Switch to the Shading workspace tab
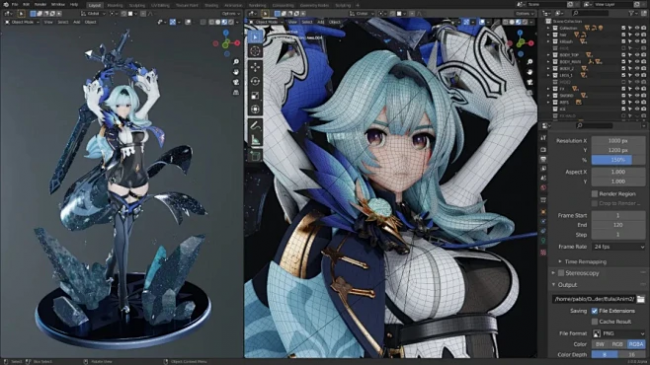The image size is (650, 365). point(211,5)
